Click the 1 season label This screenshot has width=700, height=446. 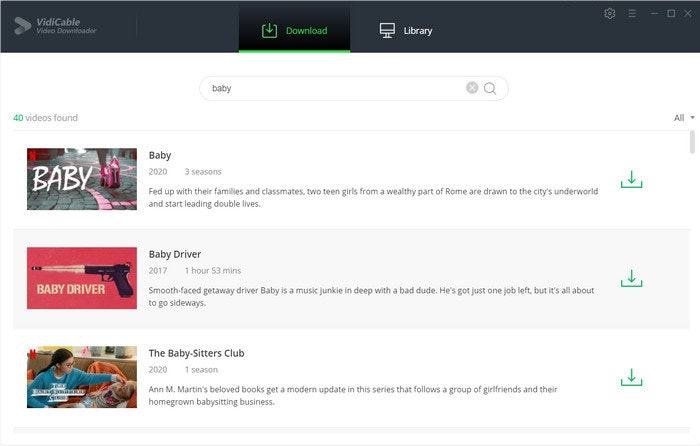pos(201,370)
